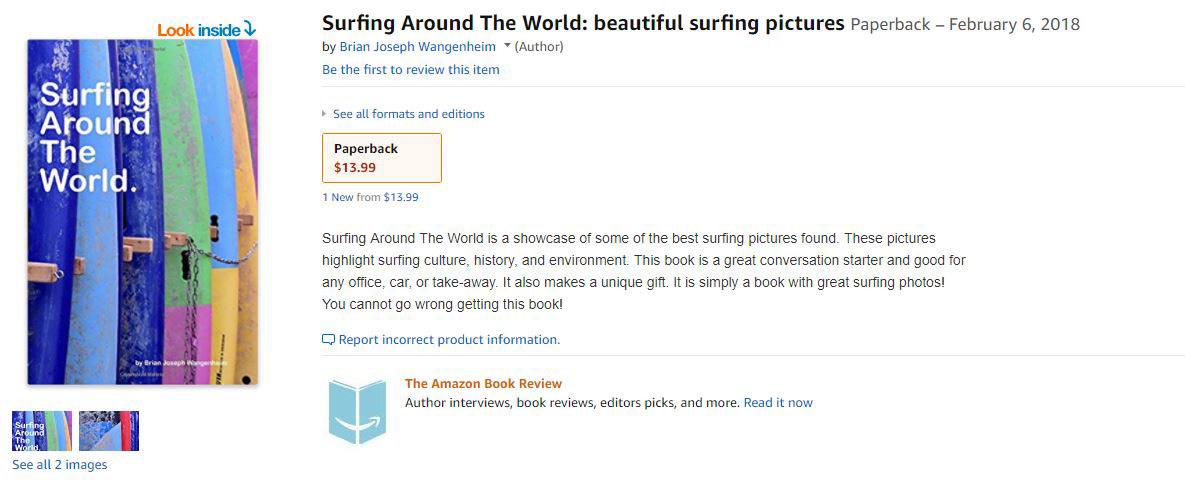The height and width of the screenshot is (483, 1185).
Task: Click the Amazon Book Review book icon
Action: pyautogui.click(x=357, y=411)
